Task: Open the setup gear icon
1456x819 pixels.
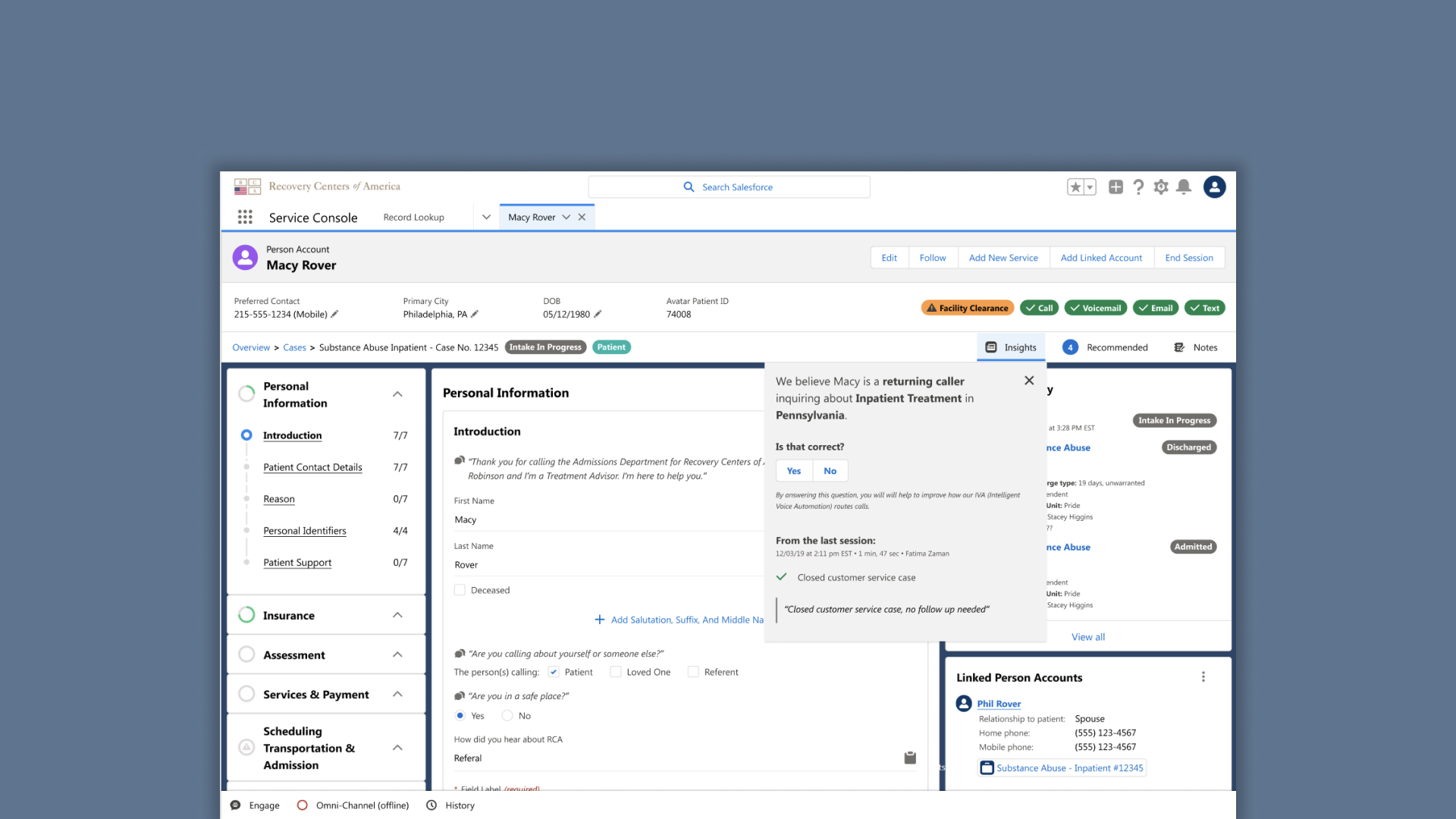Action: (x=1161, y=187)
